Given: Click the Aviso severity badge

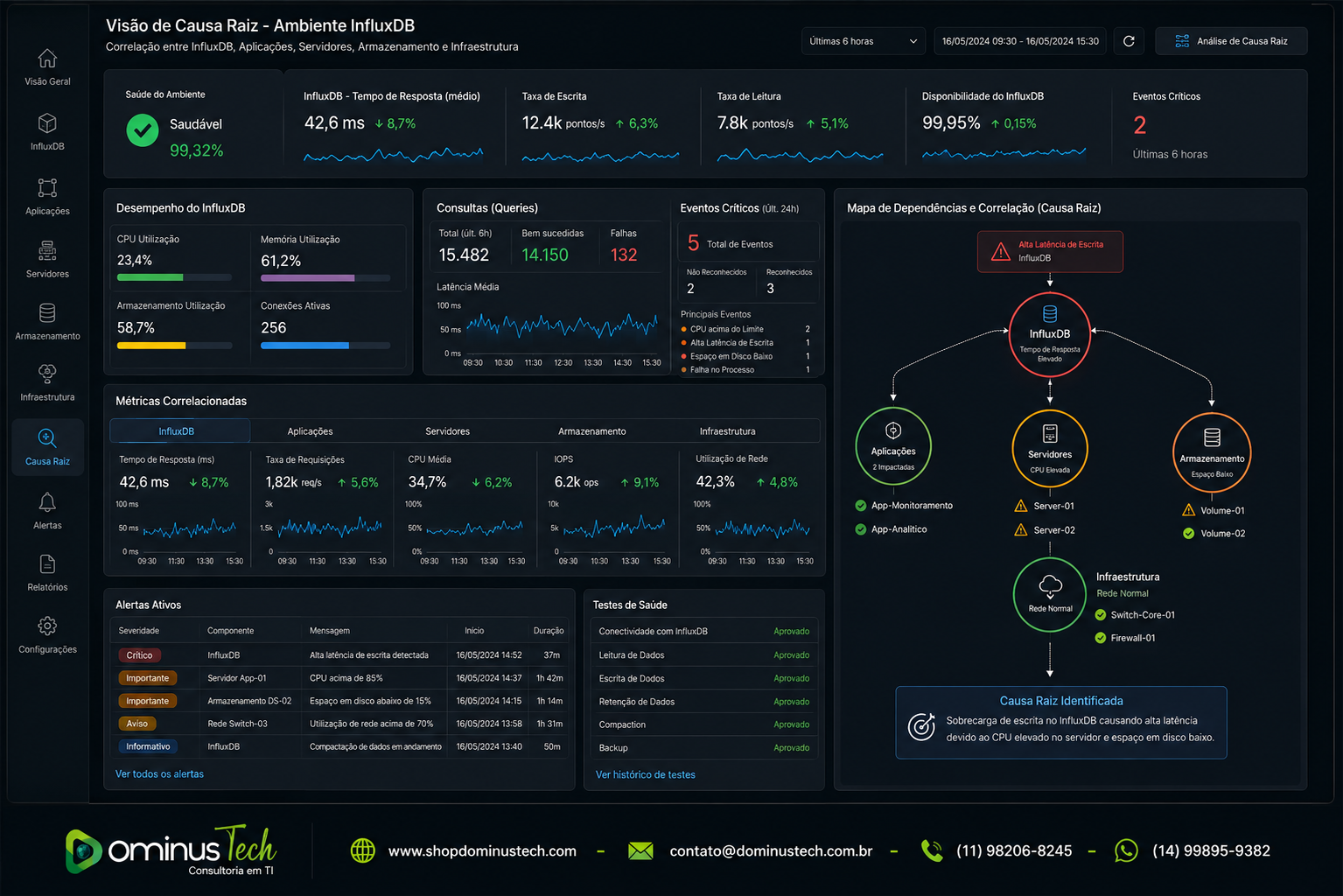Looking at the screenshot, I should [x=136, y=724].
